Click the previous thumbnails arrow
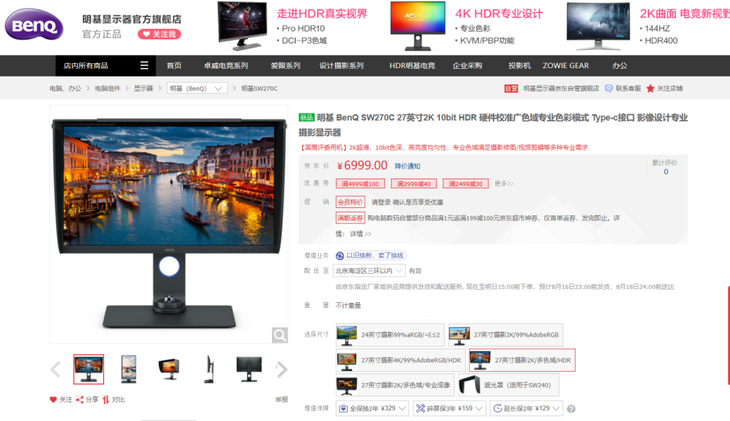The height and width of the screenshot is (421, 730). tap(55, 369)
